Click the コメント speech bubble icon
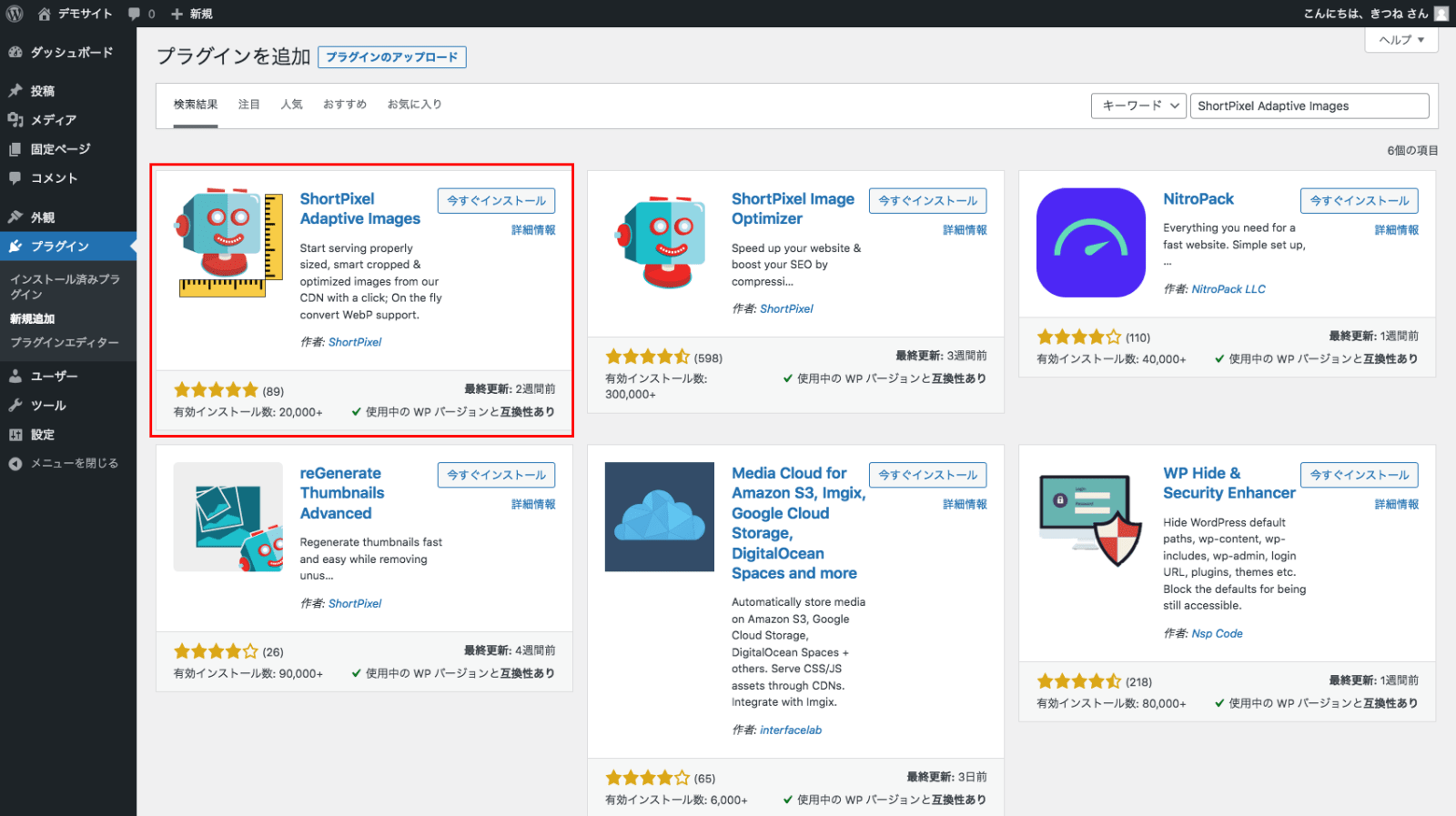The image size is (1456, 816). point(15,178)
